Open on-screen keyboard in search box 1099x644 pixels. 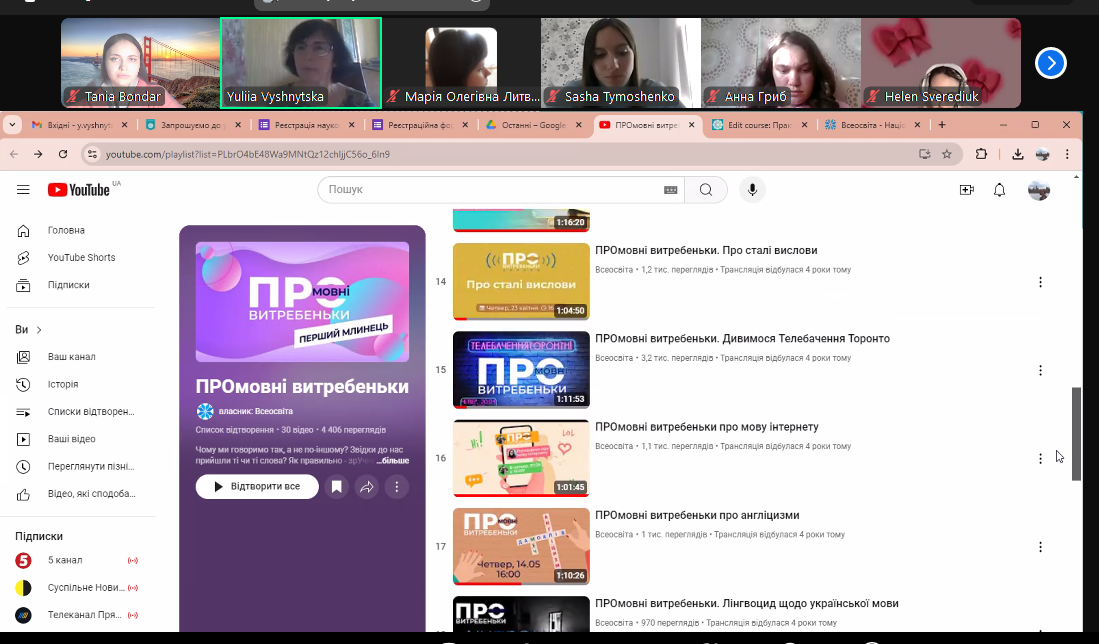coord(670,190)
